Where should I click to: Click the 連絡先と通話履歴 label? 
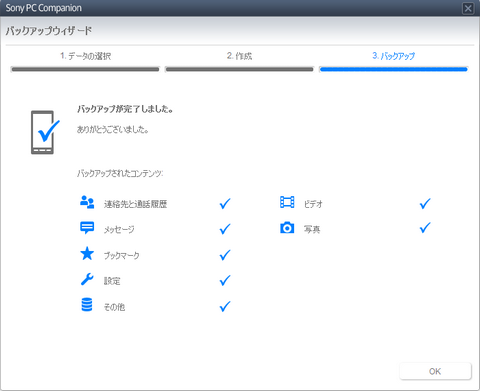click(x=135, y=204)
